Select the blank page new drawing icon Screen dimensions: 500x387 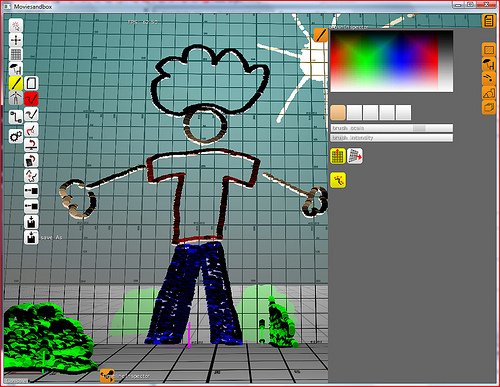pyautogui.click(x=31, y=83)
